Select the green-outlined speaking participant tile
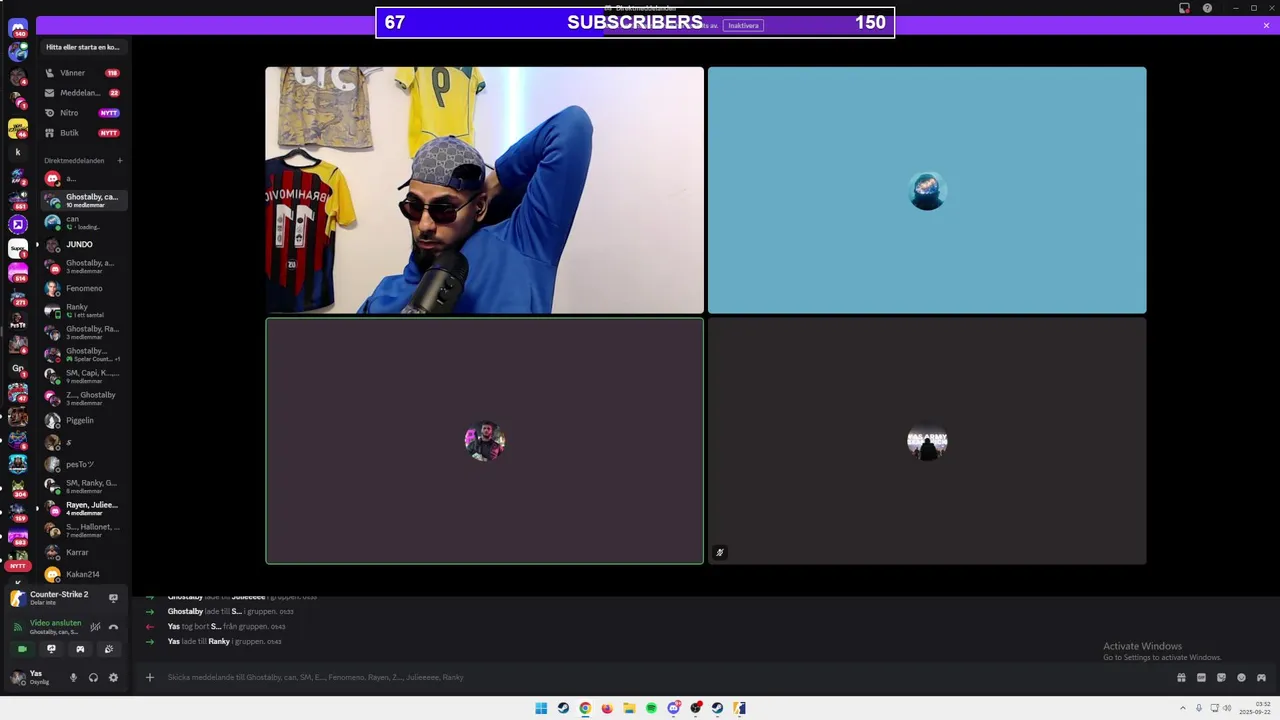 484,441
